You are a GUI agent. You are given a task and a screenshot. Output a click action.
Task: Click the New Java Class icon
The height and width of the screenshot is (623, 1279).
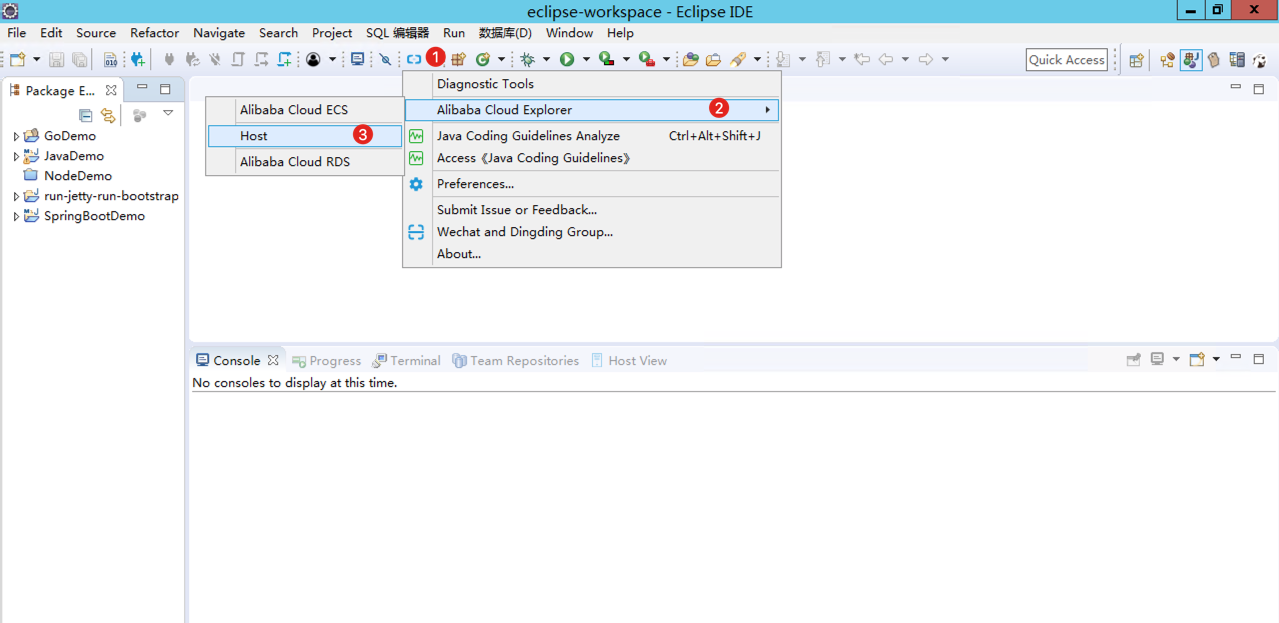(483, 60)
